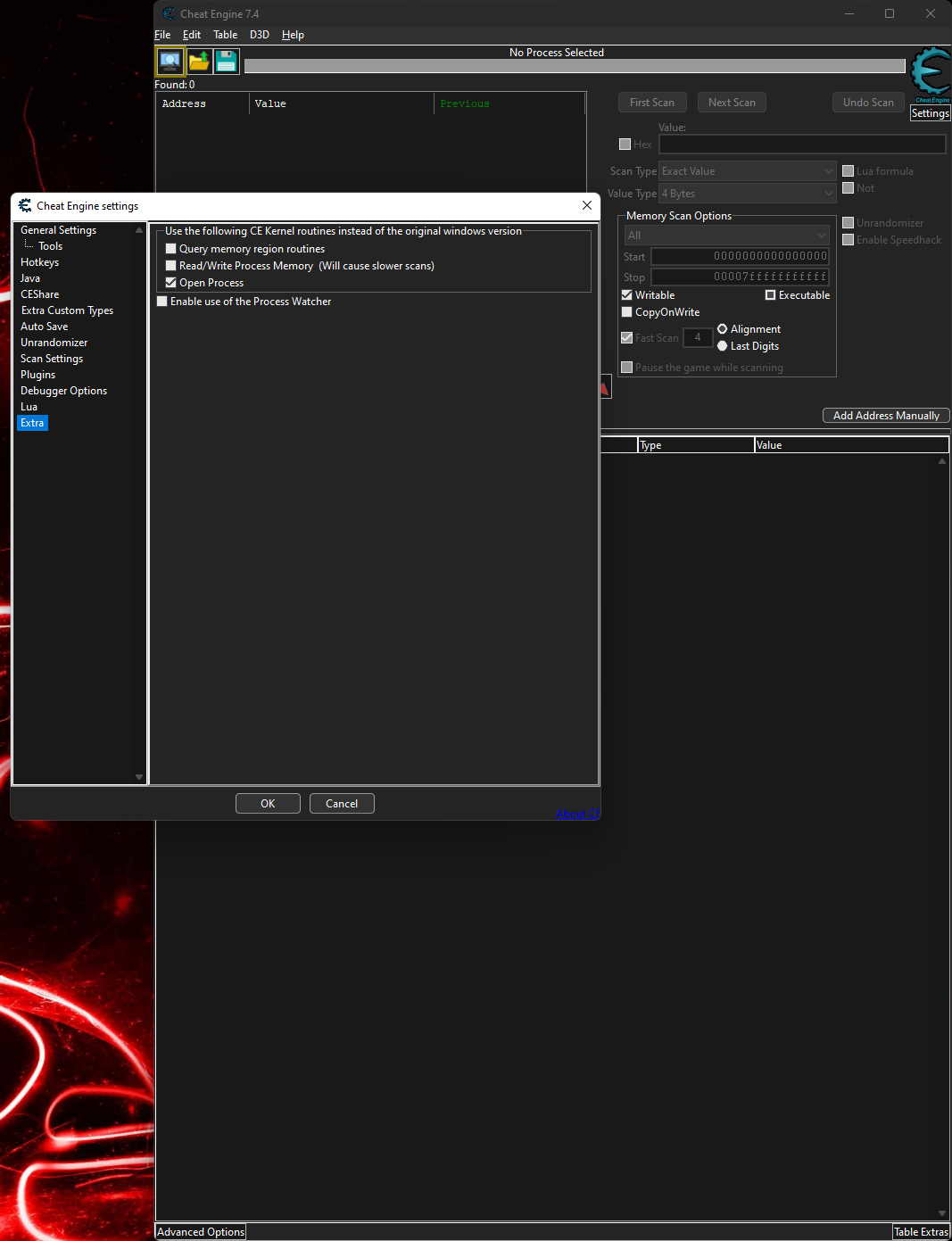Click the Type column header in address list
The width and height of the screenshot is (952, 1241).
[x=696, y=445]
